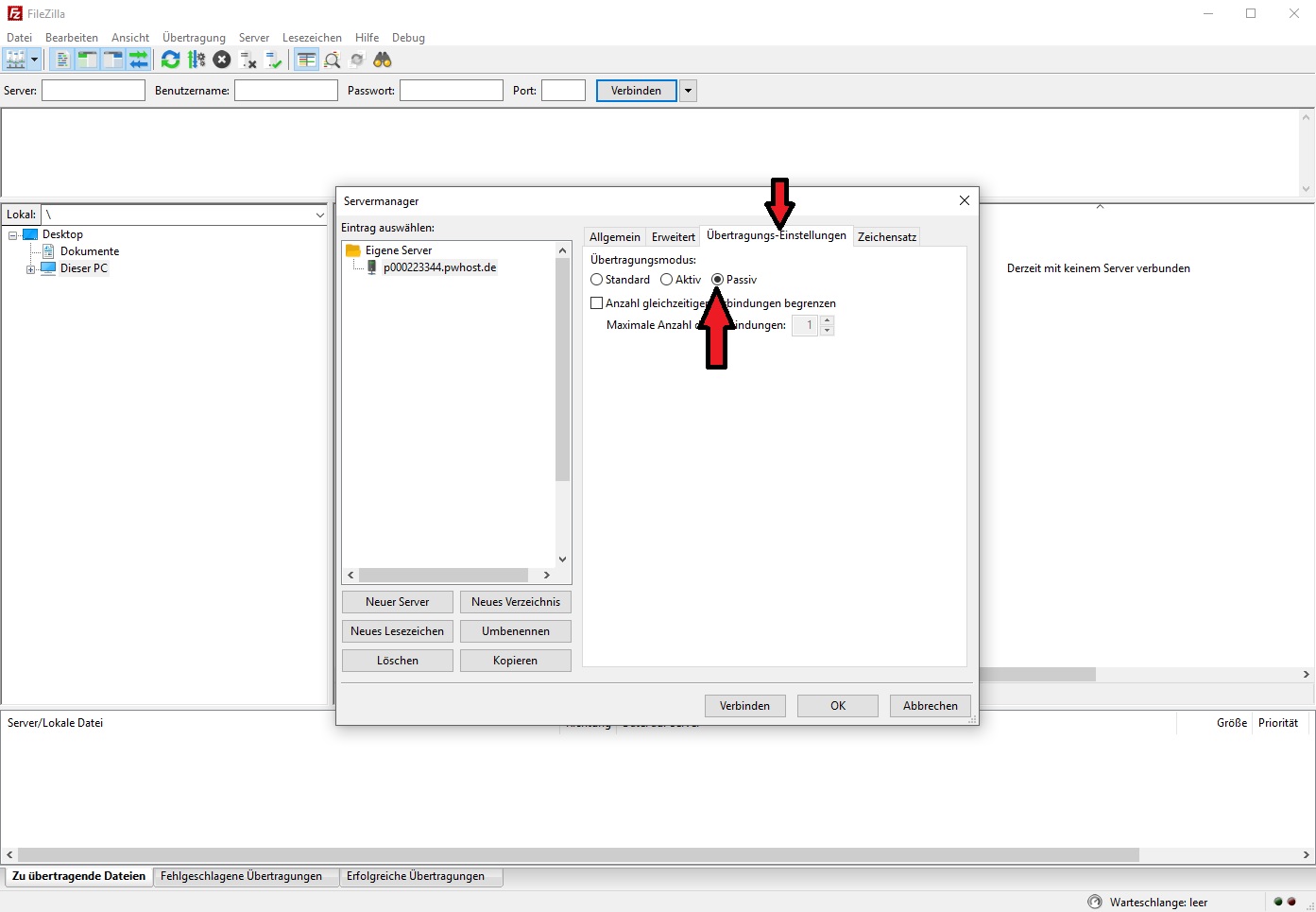The width and height of the screenshot is (1316, 912).
Task: Select the Standard transfer mode radio button
Action: 597,280
